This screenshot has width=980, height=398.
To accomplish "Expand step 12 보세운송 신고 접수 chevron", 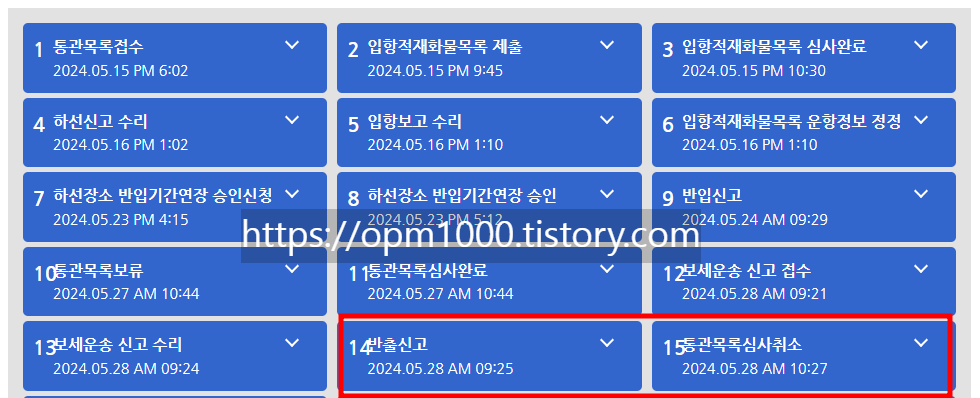I will pyautogui.click(x=921, y=269).
